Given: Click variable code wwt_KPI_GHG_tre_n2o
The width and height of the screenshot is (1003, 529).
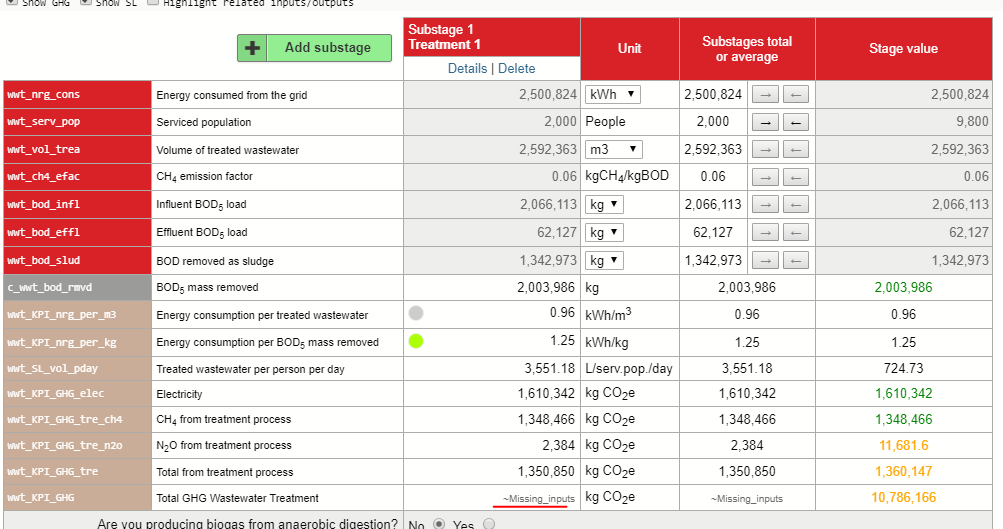Looking at the screenshot, I should (65, 445).
